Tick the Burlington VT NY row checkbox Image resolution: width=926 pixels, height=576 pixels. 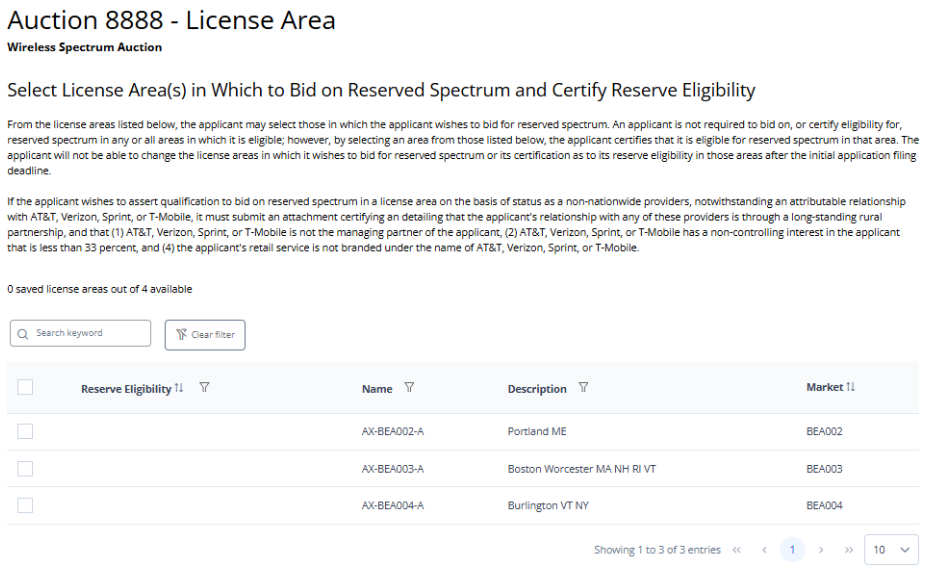coord(25,505)
